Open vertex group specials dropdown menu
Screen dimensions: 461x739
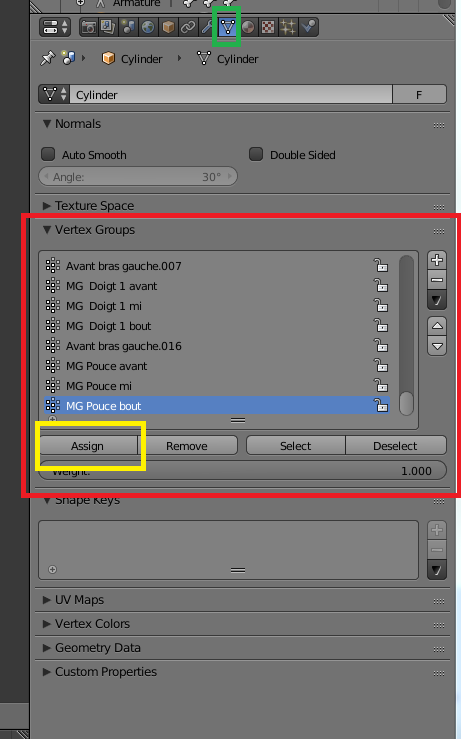tap(437, 300)
